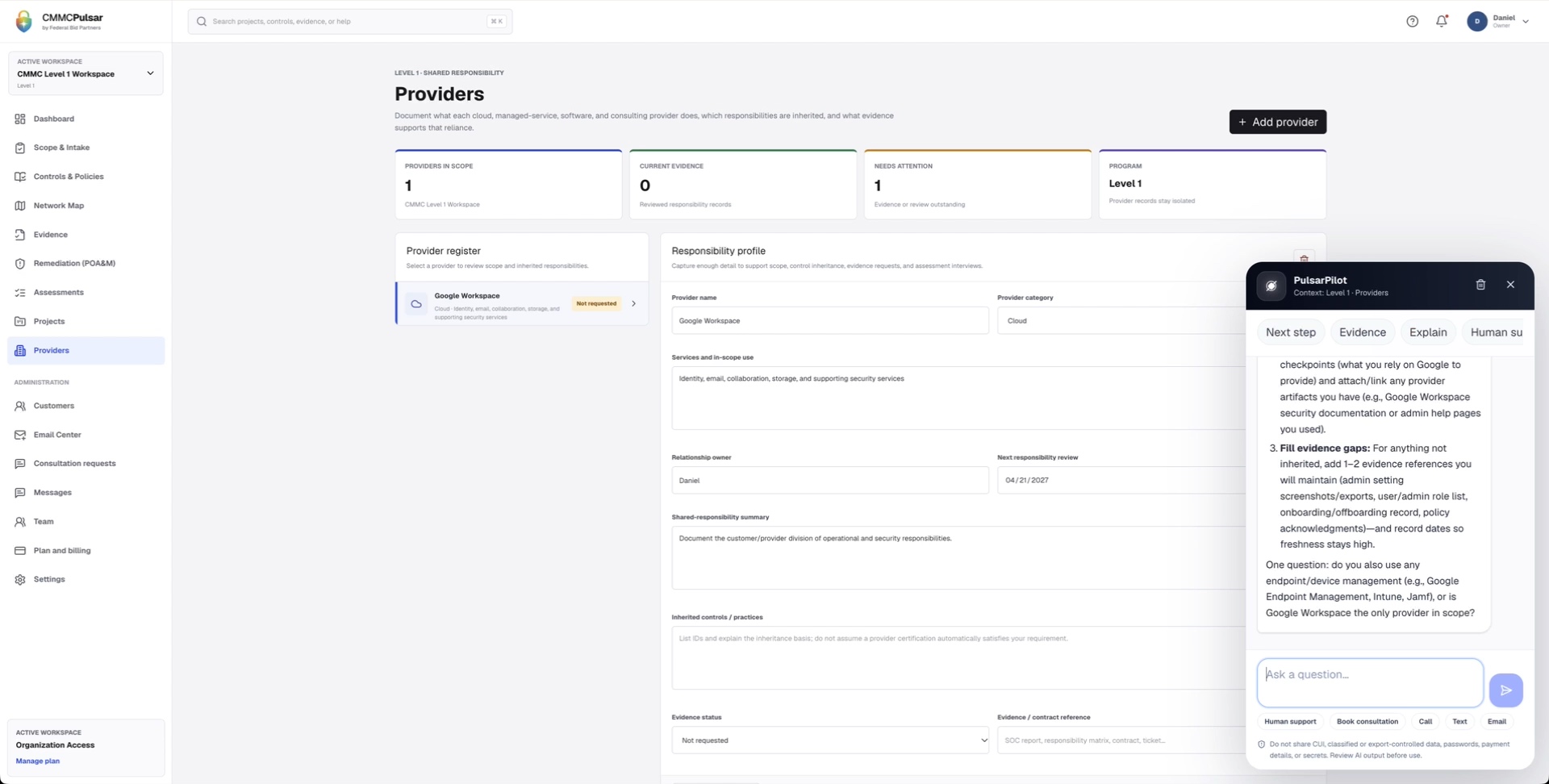The width and height of the screenshot is (1549, 784).
Task: Click the Add provider button
Action: click(x=1277, y=122)
